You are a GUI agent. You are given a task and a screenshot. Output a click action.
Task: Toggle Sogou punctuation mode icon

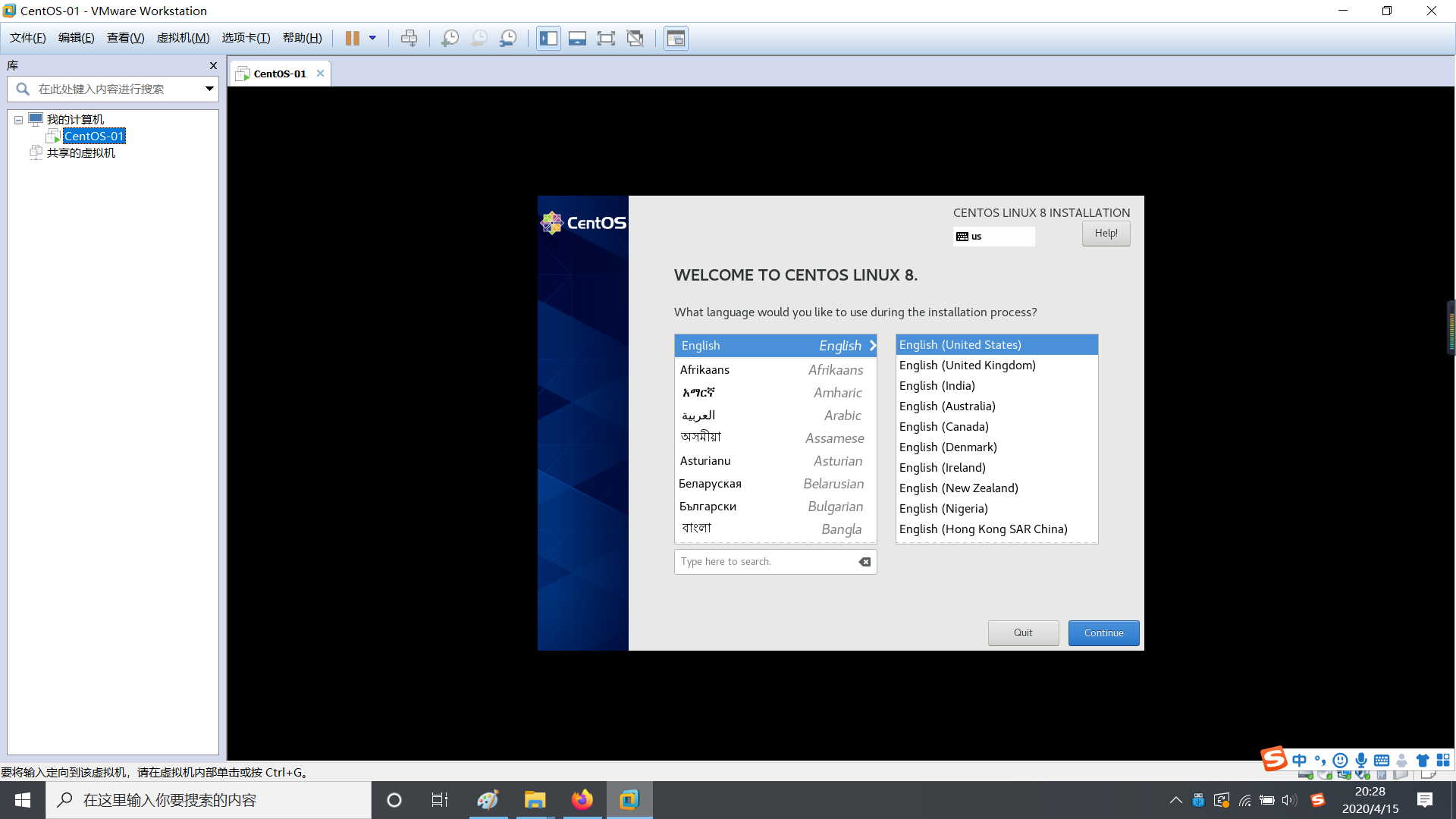coord(1320,761)
